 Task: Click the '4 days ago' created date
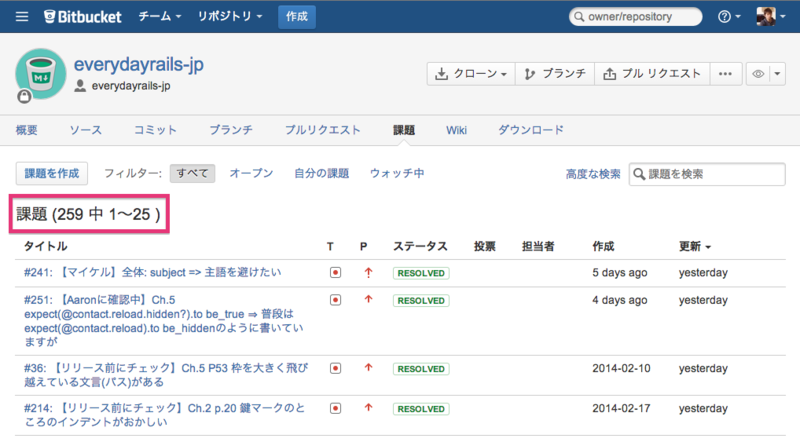point(619,300)
